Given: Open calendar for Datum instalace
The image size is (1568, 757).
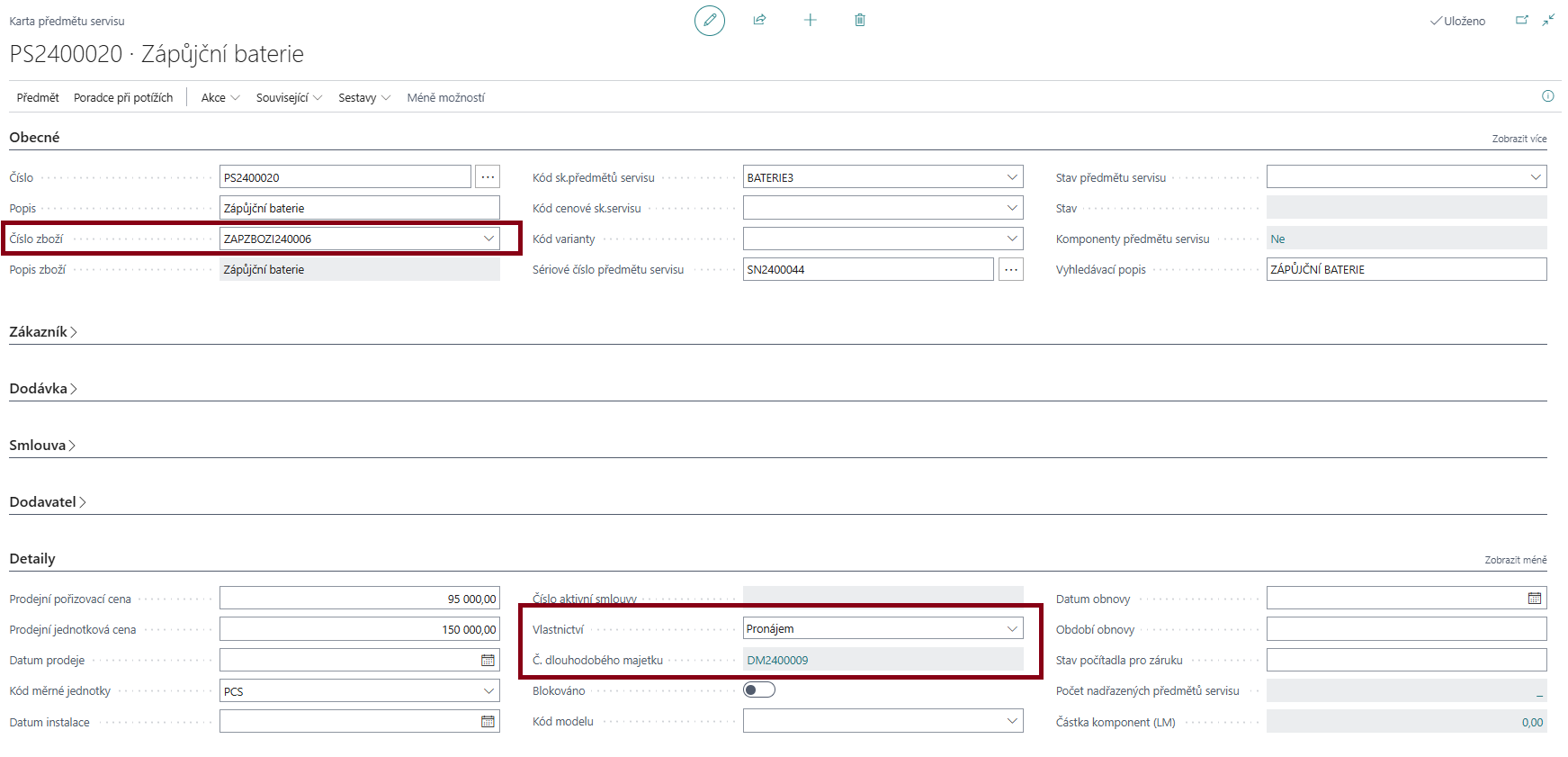Looking at the screenshot, I should point(488,721).
